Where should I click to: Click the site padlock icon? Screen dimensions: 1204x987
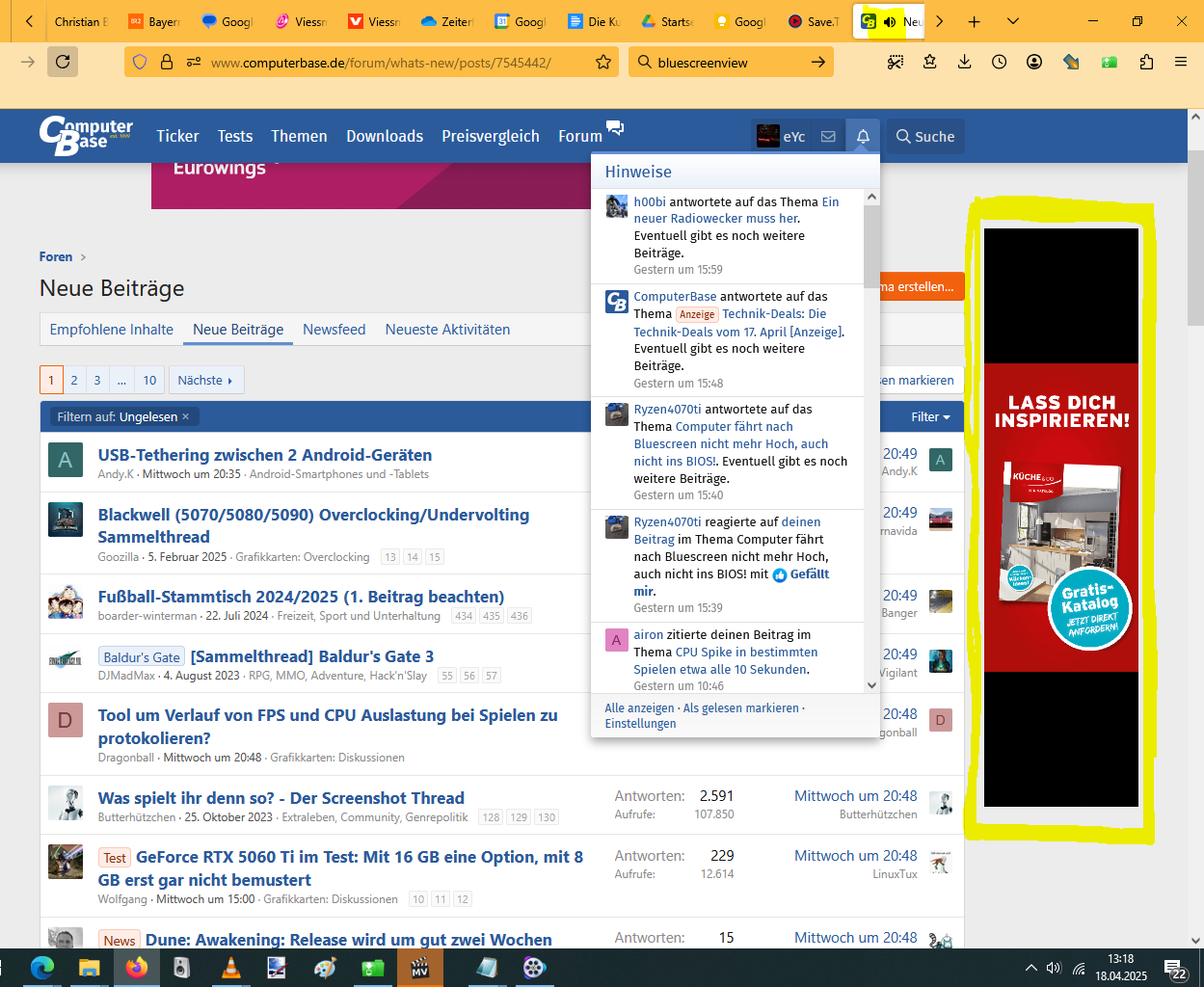(167, 62)
